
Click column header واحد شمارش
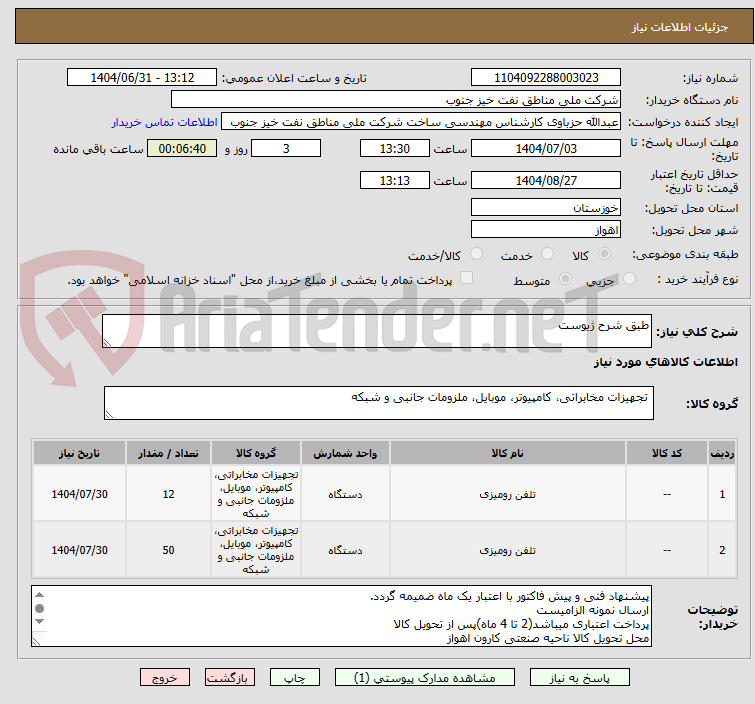click(x=345, y=453)
